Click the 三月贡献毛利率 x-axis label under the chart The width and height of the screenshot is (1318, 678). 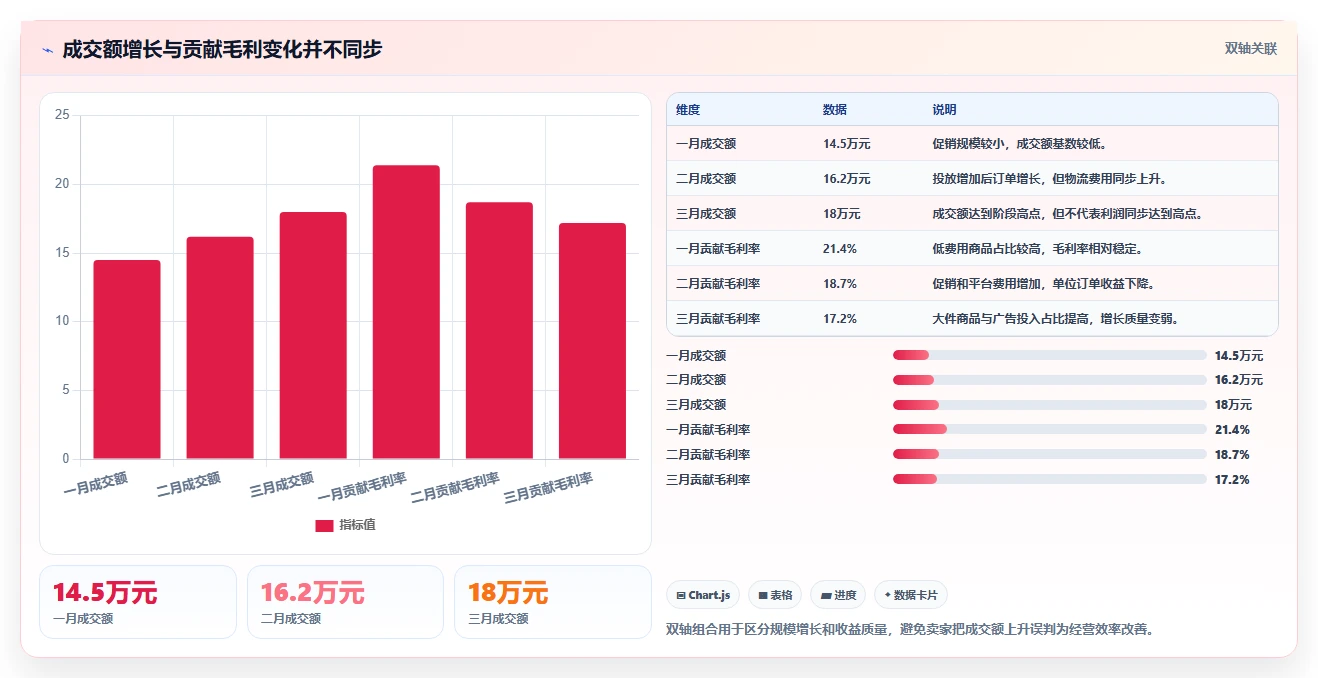coord(549,488)
